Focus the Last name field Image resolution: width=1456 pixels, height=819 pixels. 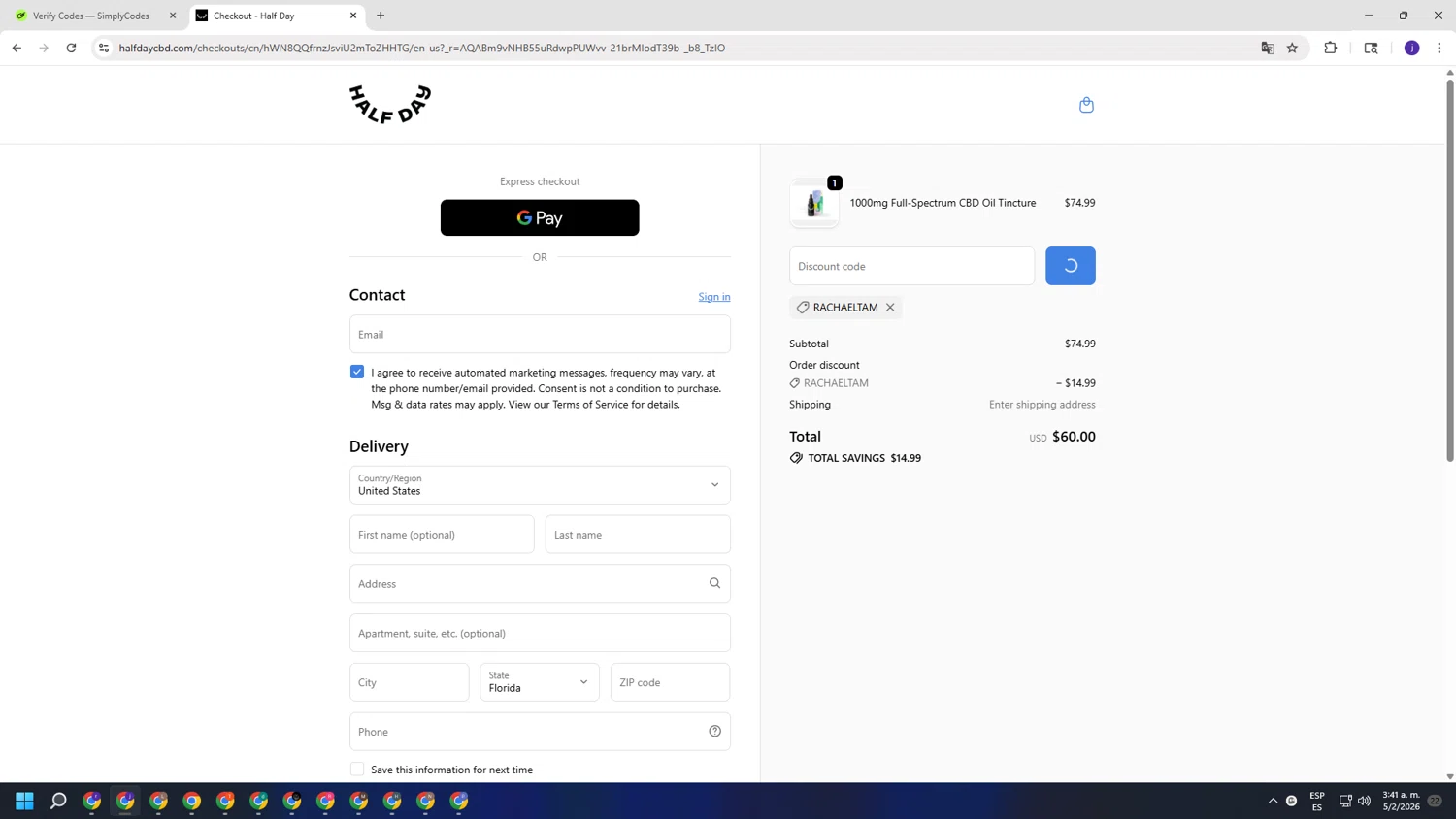point(638,535)
